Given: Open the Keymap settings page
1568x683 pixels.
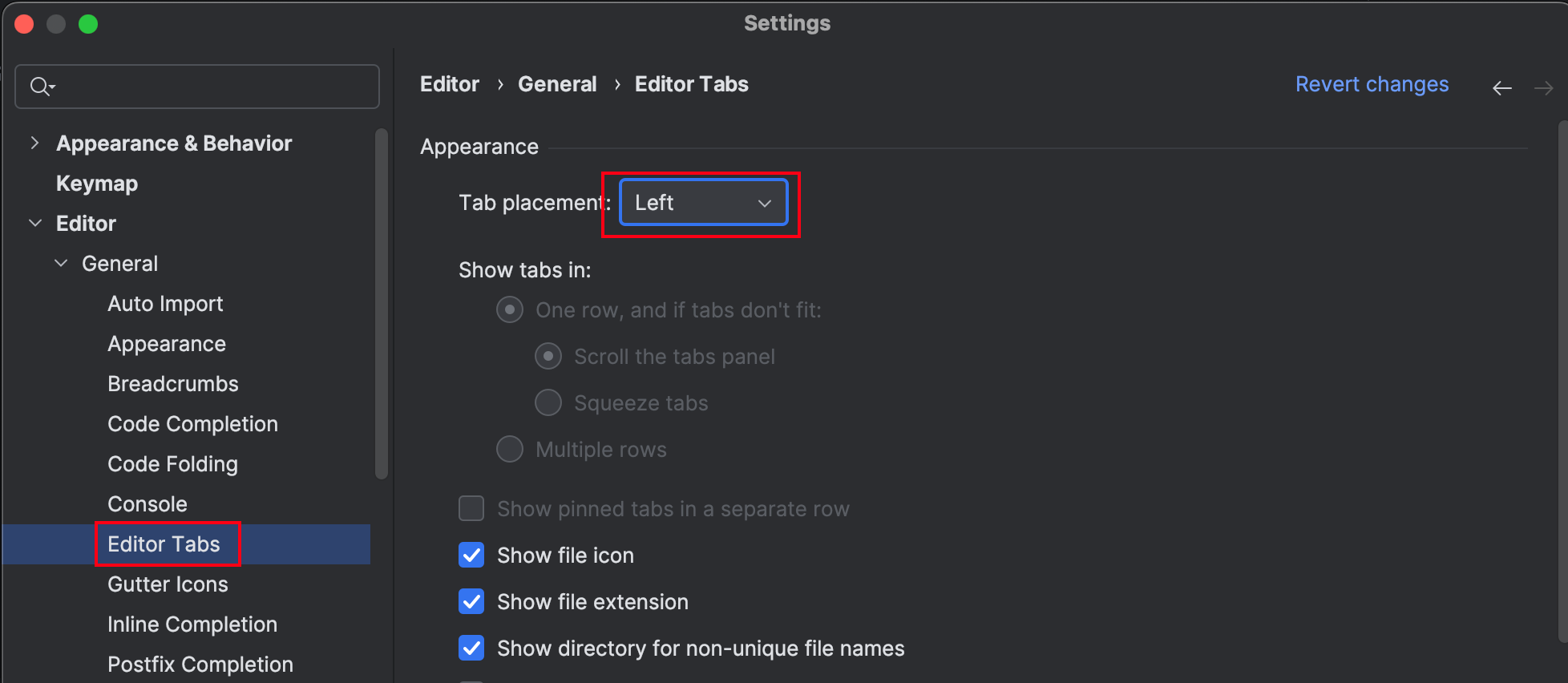Looking at the screenshot, I should tap(97, 183).
